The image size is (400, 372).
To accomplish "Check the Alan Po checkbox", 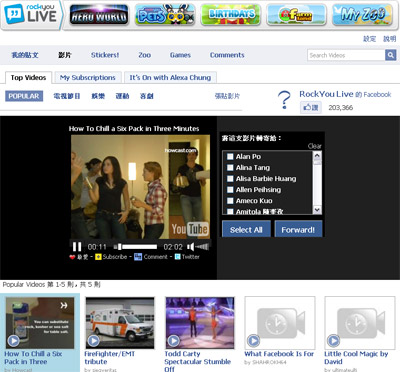I will click(x=230, y=156).
